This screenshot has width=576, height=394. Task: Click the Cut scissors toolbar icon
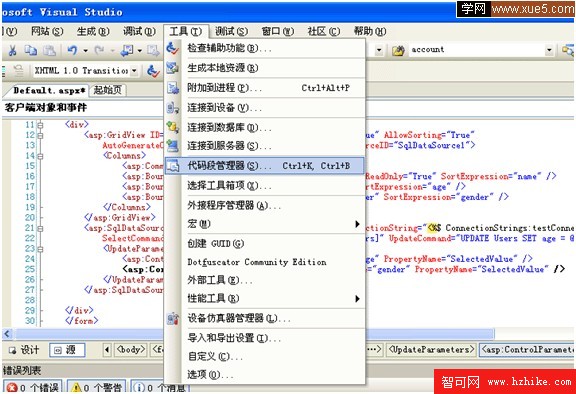coord(12,50)
